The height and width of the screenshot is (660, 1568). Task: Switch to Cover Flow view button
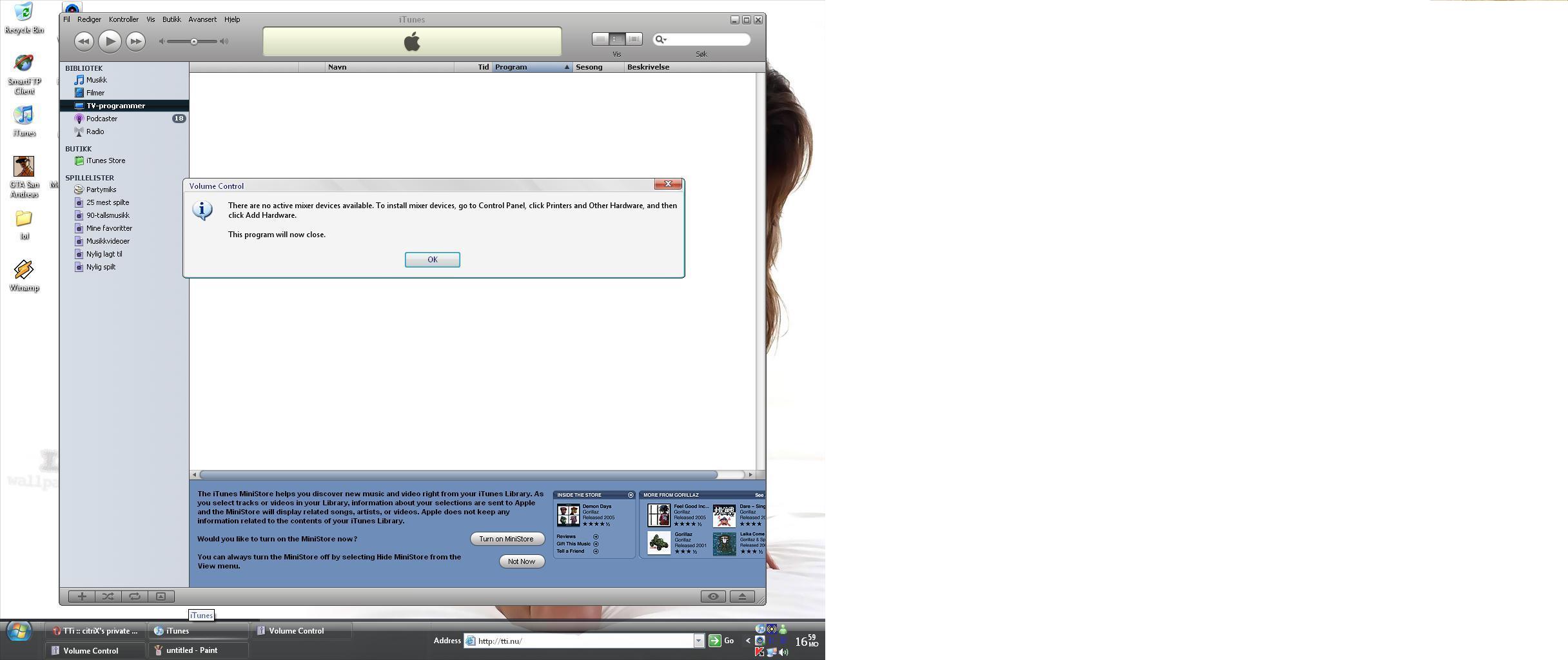(634, 39)
